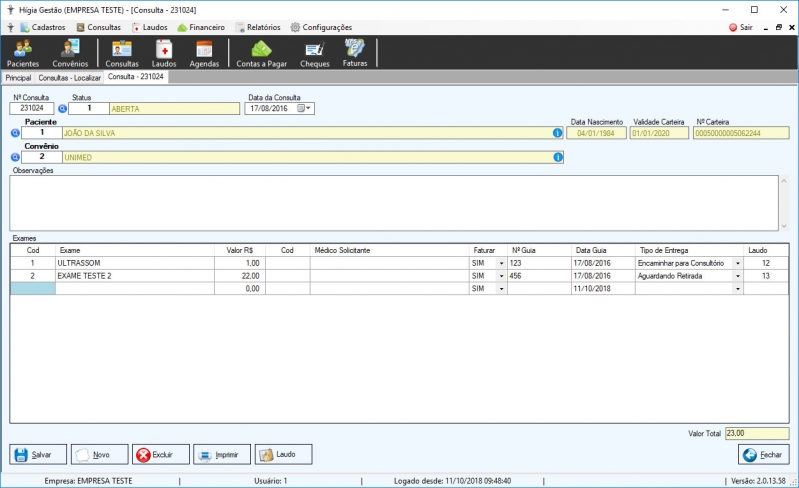Click the Data Nascimento field 04/01/1984
Image resolution: width=799 pixels, height=488 pixels.
[x=596, y=133]
